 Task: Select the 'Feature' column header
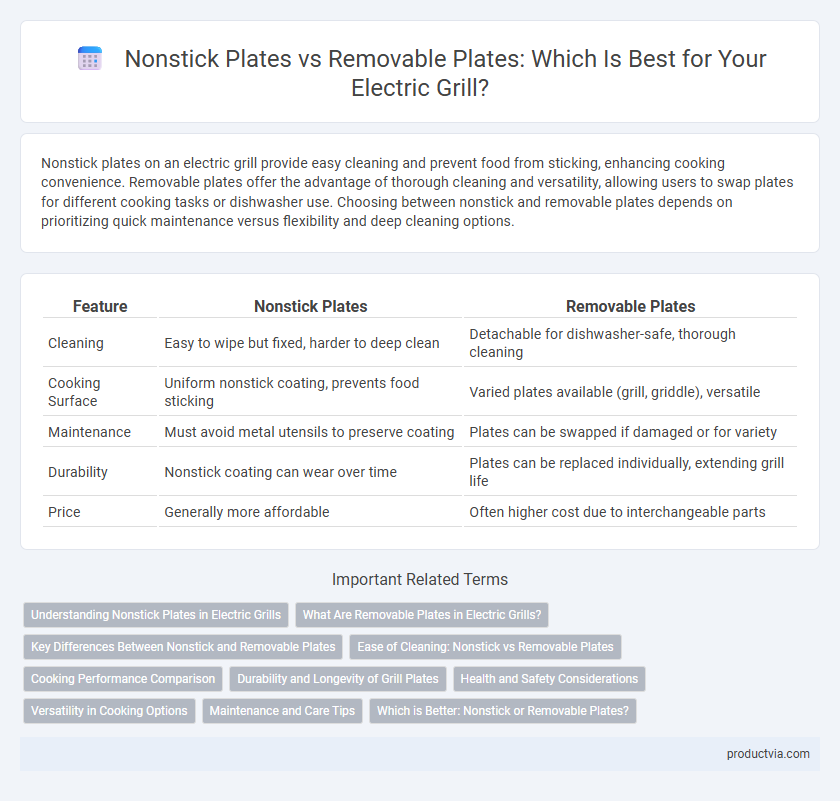point(100,306)
